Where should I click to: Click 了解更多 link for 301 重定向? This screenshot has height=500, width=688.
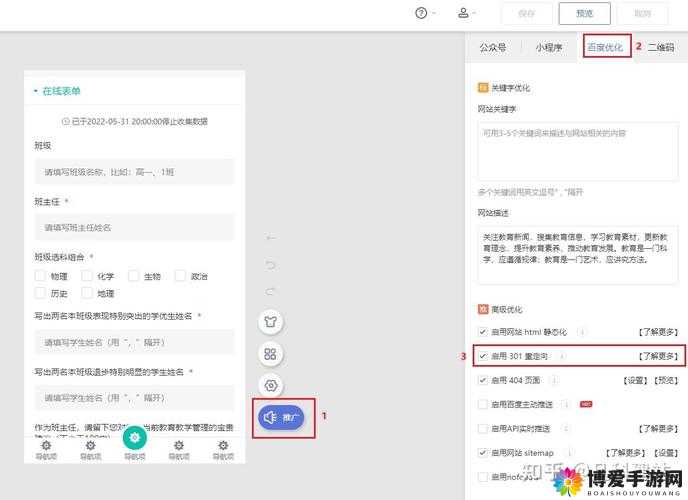[658, 356]
